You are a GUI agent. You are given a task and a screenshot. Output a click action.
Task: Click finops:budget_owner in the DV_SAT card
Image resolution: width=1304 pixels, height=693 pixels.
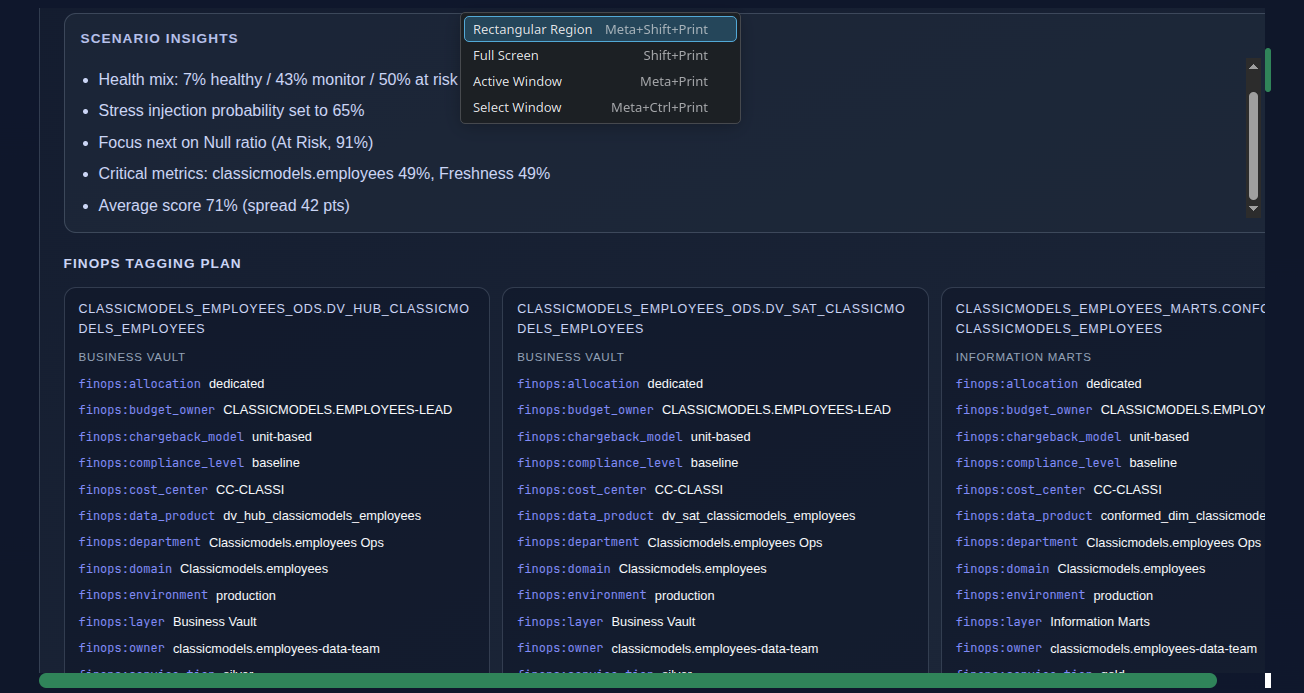click(585, 409)
